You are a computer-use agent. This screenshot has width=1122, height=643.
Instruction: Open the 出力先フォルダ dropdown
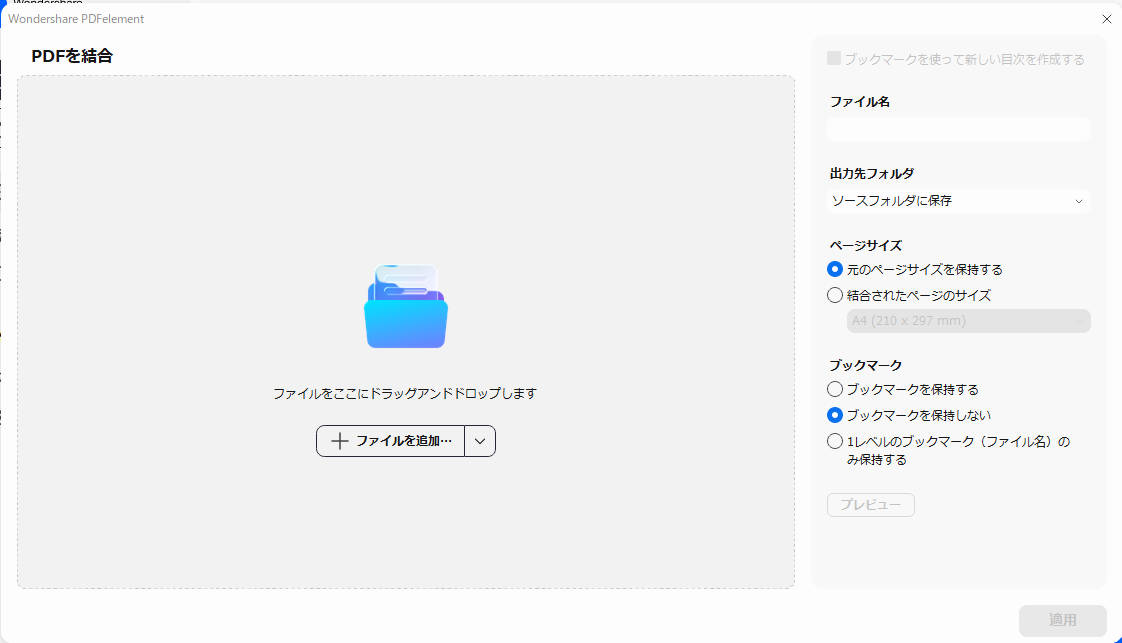(x=958, y=201)
